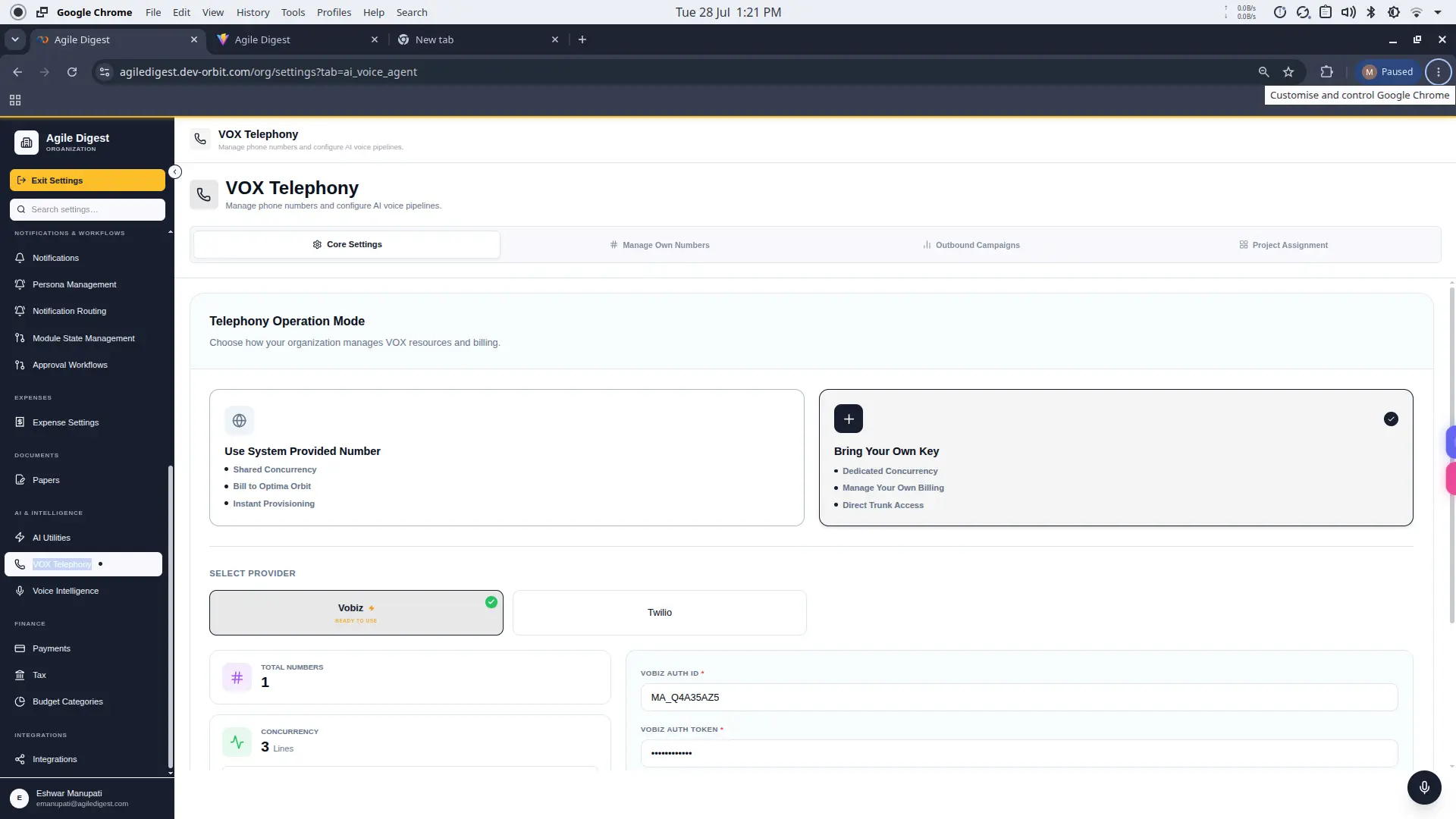Switch to the Project Assignment tab
This screenshot has height=819, width=1456.
click(1283, 245)
